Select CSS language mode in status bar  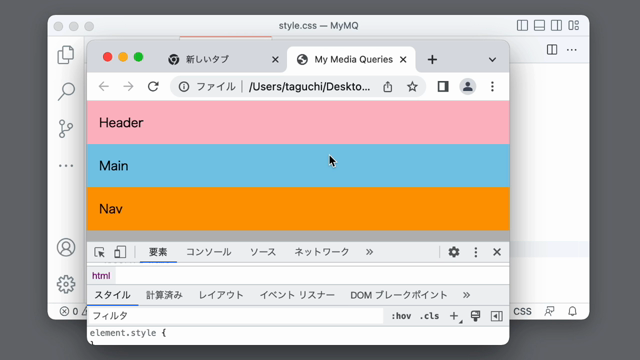click(522, 311)
